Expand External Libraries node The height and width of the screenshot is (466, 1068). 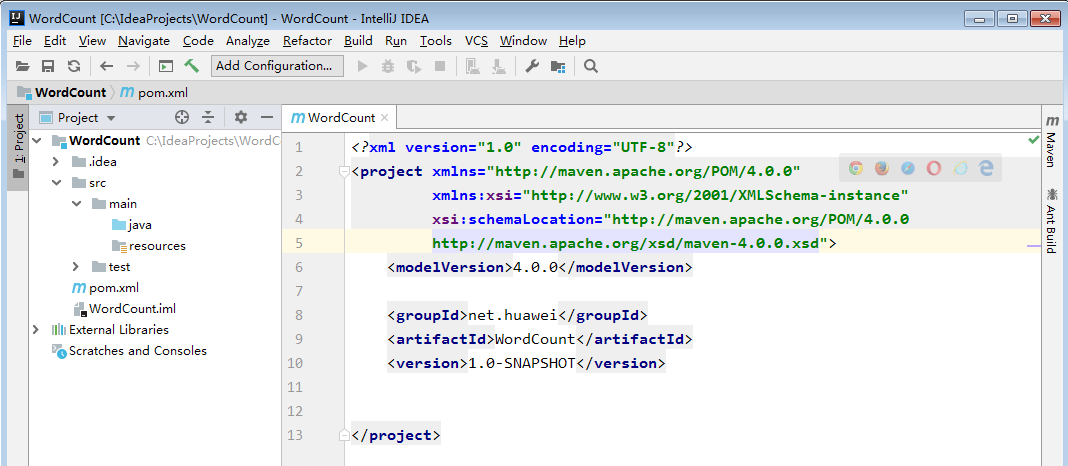pos(35,330)
